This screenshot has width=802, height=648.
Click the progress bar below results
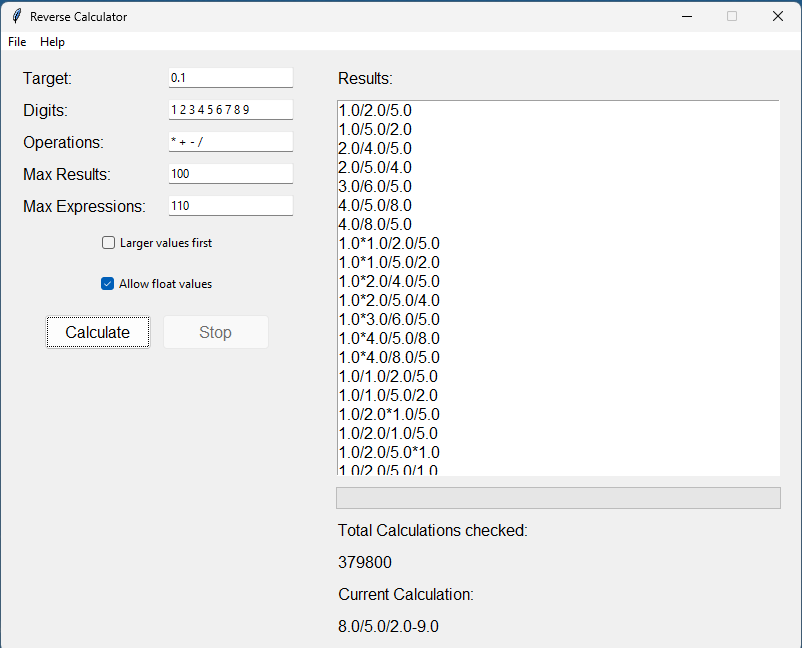[x=558, y=498]
